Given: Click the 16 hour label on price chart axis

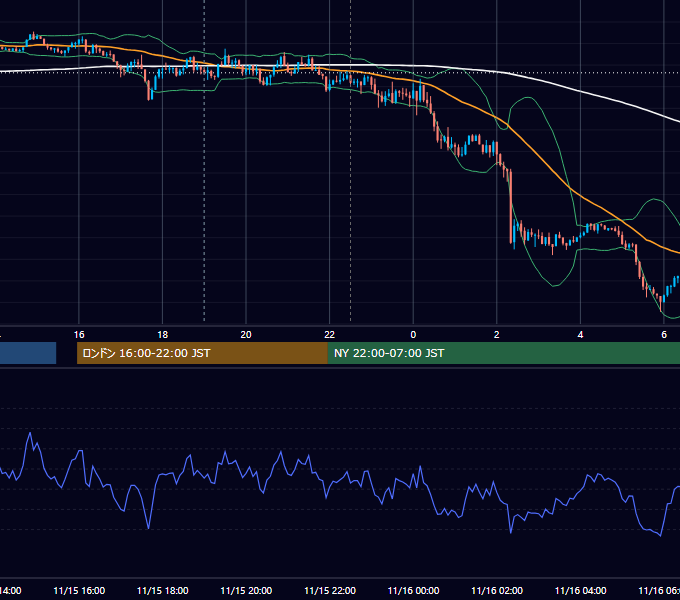Looking at the screenshot, I should [79, 335].
